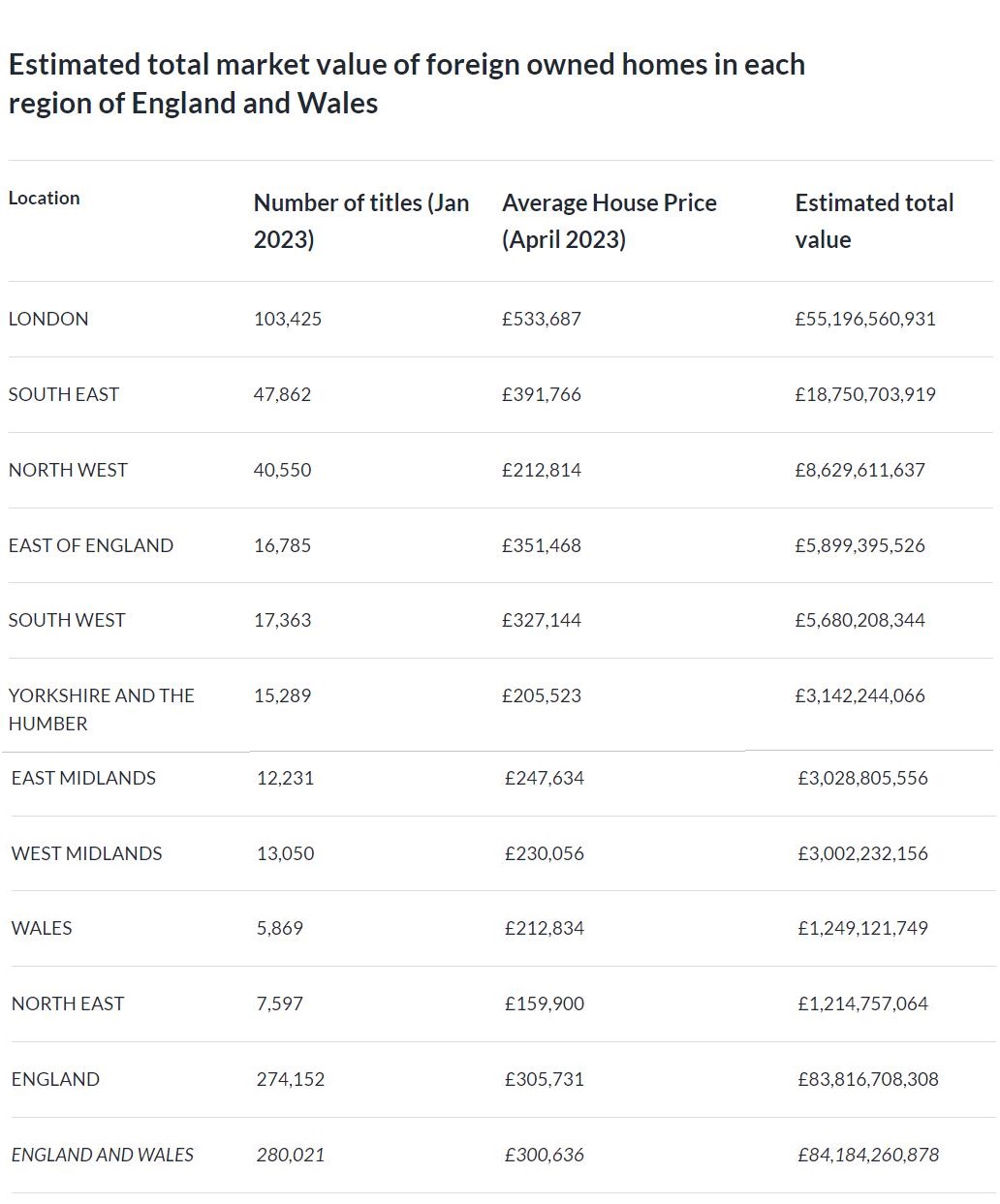Select the NORTH WEST location cell

click(68, 470)
